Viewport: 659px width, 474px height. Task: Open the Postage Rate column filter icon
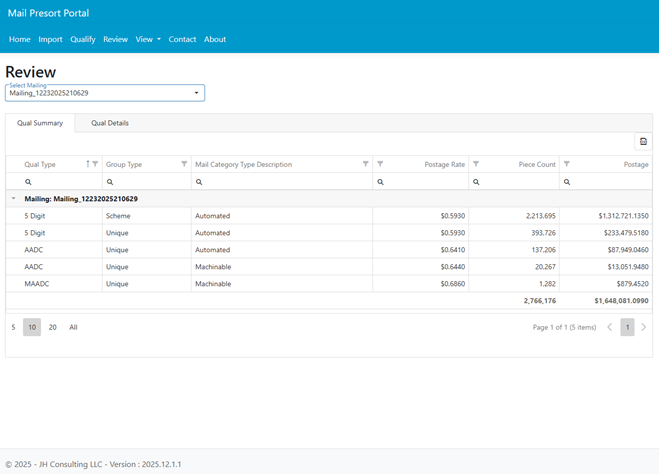click(380, 164)
